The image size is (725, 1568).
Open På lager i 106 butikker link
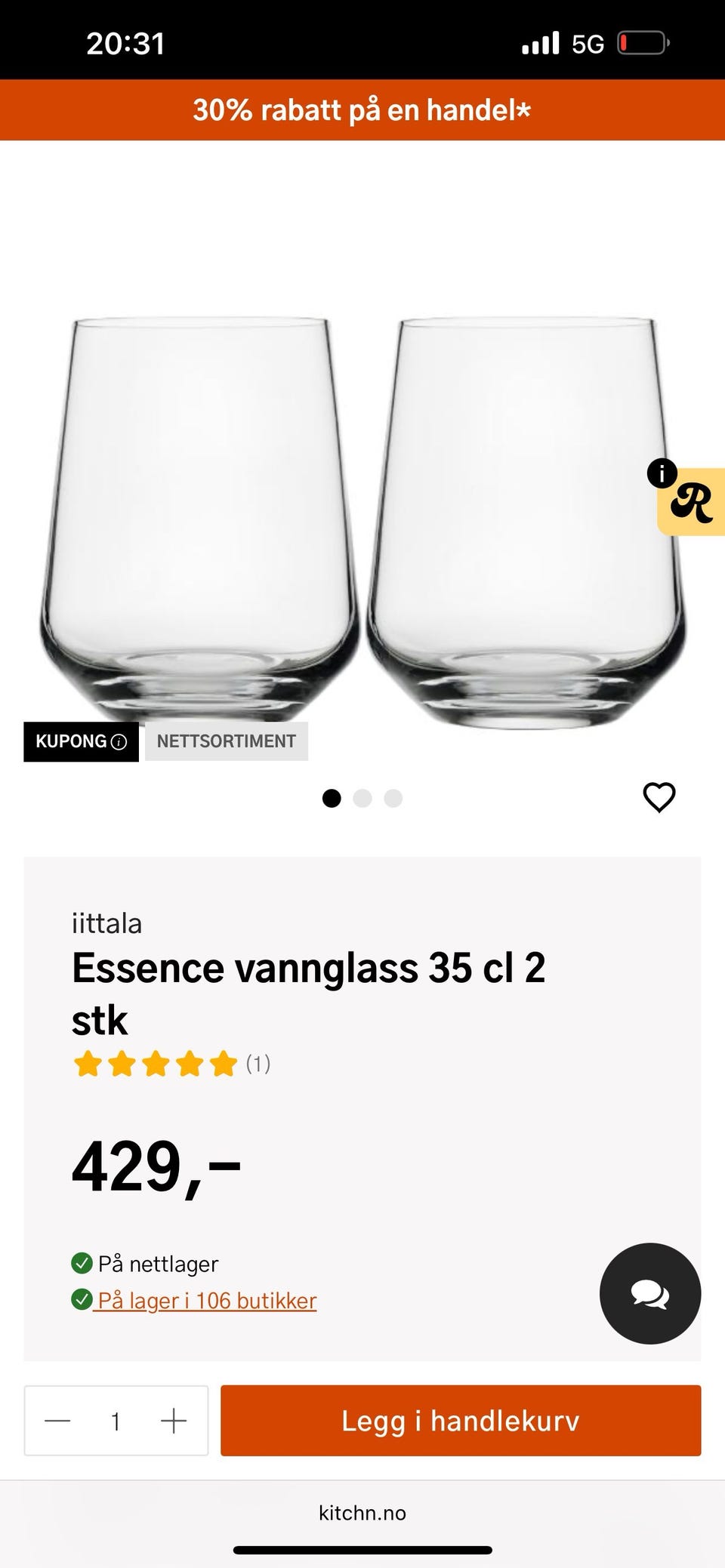click(x=206, y=1301)
